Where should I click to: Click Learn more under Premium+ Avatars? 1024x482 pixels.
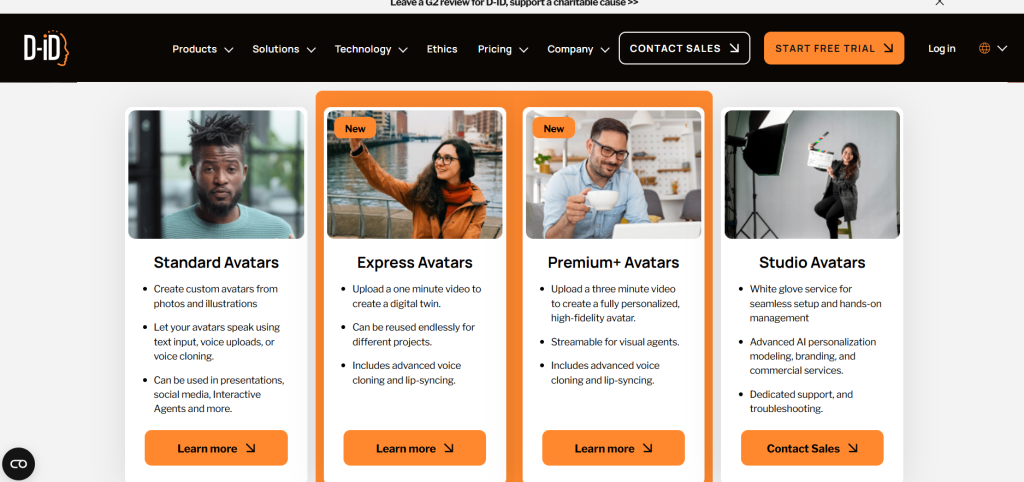pos(613,448)
